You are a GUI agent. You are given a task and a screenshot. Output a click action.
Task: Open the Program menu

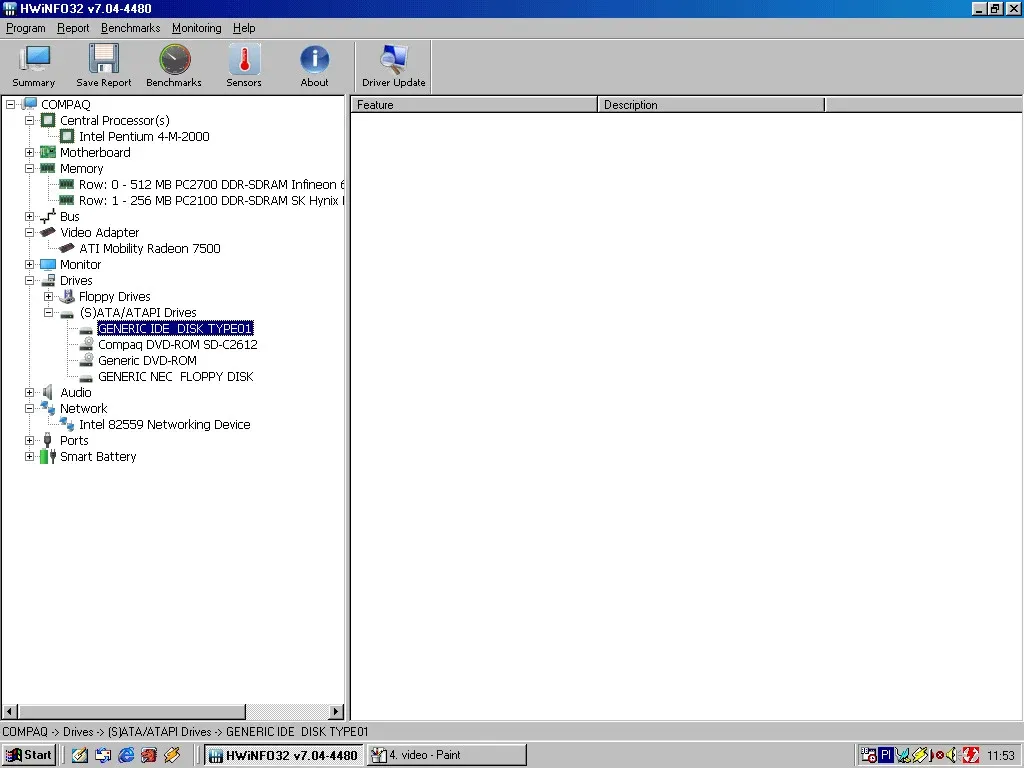click(25, 28)
